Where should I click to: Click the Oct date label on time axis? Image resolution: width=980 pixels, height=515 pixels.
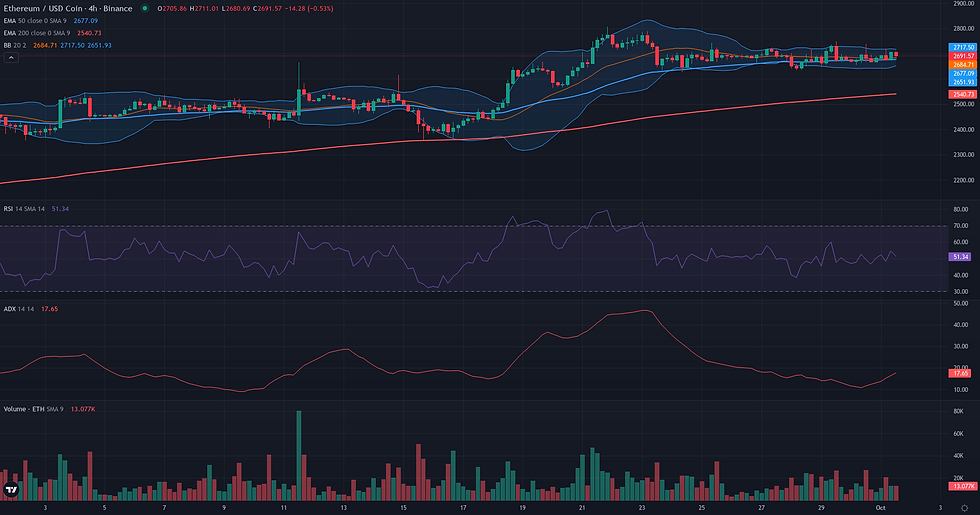tap(880, 508)
